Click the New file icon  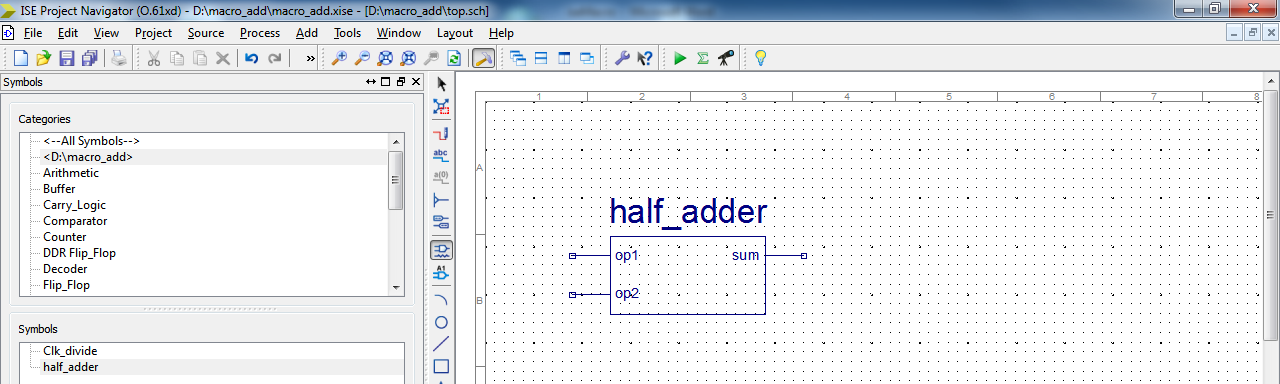pos(20,58)
